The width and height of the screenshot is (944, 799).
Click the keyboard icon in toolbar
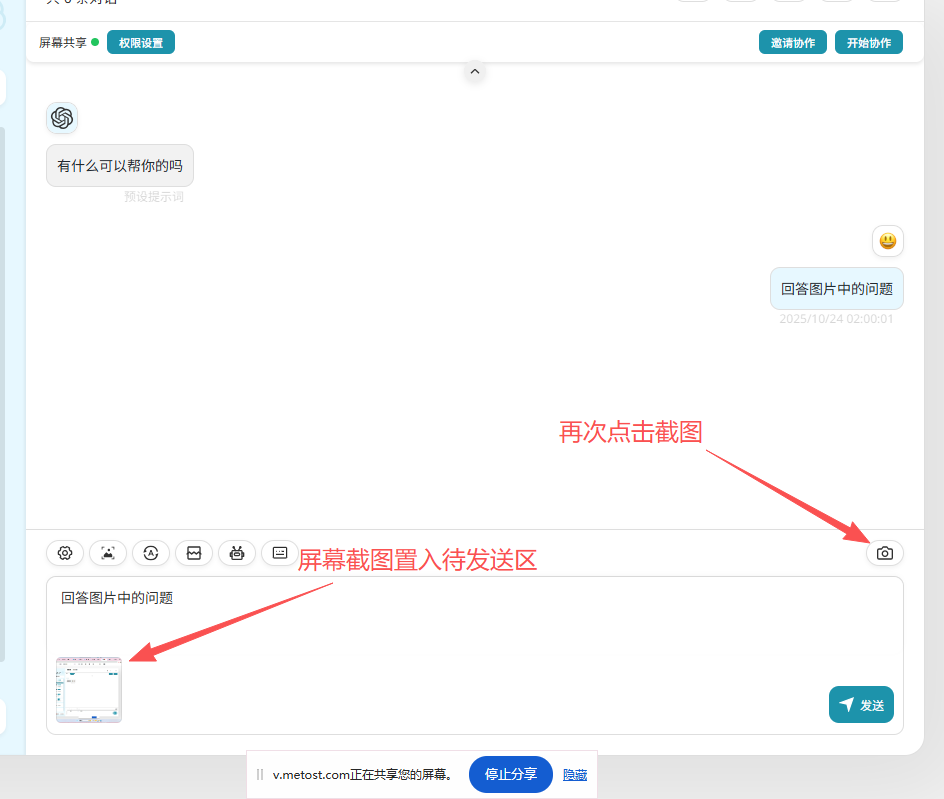280,553
